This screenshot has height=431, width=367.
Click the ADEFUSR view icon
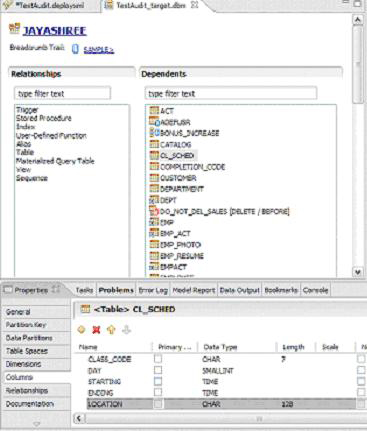click(x=154, y=122)
